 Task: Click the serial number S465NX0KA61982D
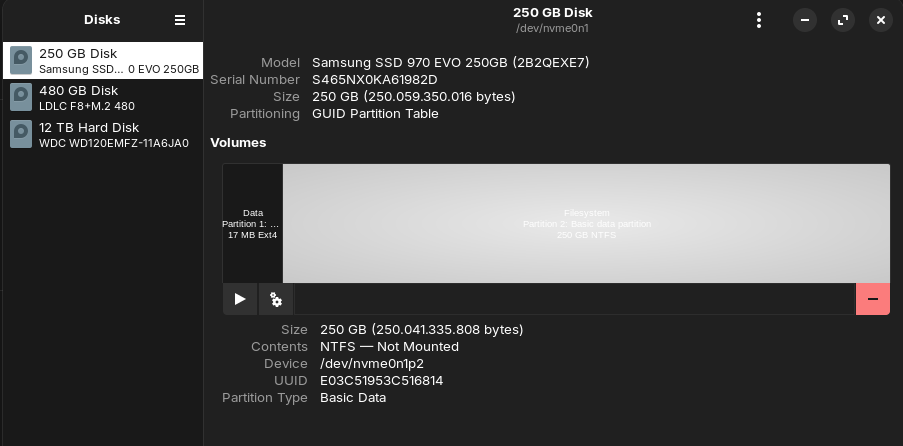(374, 80)
